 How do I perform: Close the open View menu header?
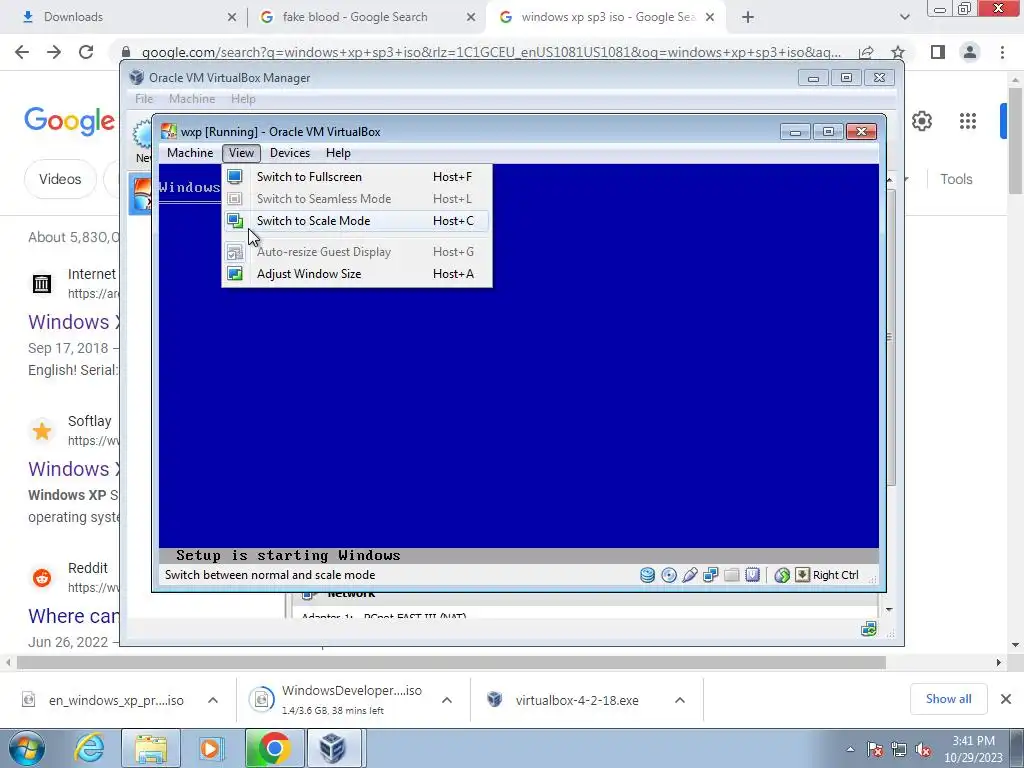[241, 153]
